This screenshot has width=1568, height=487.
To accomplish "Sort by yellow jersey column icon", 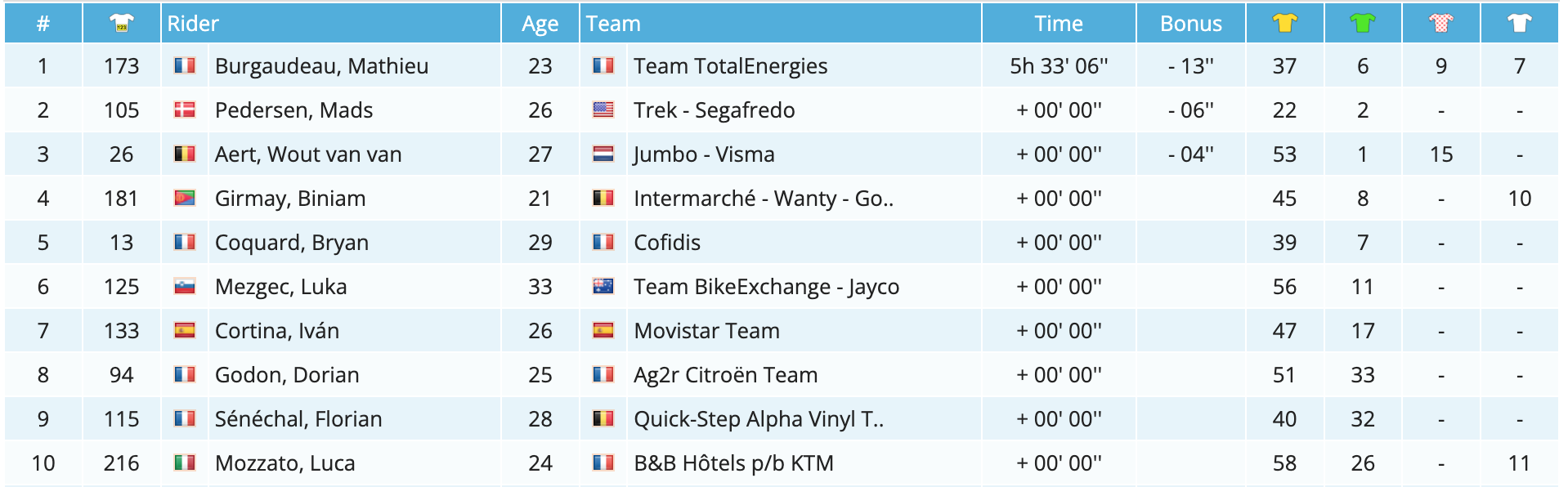I will pos(1284,24).
